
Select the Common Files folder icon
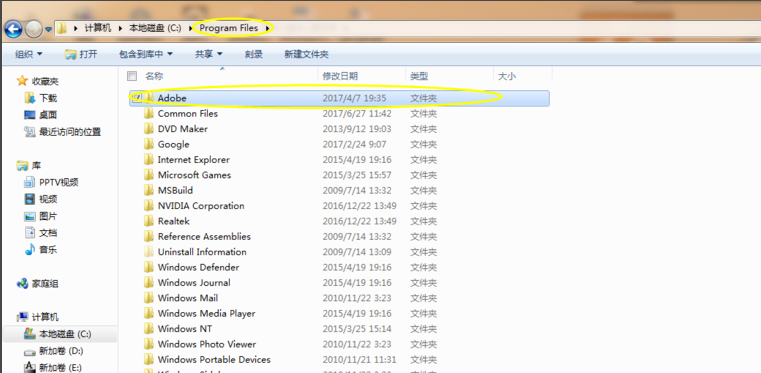tap(149, 114)
